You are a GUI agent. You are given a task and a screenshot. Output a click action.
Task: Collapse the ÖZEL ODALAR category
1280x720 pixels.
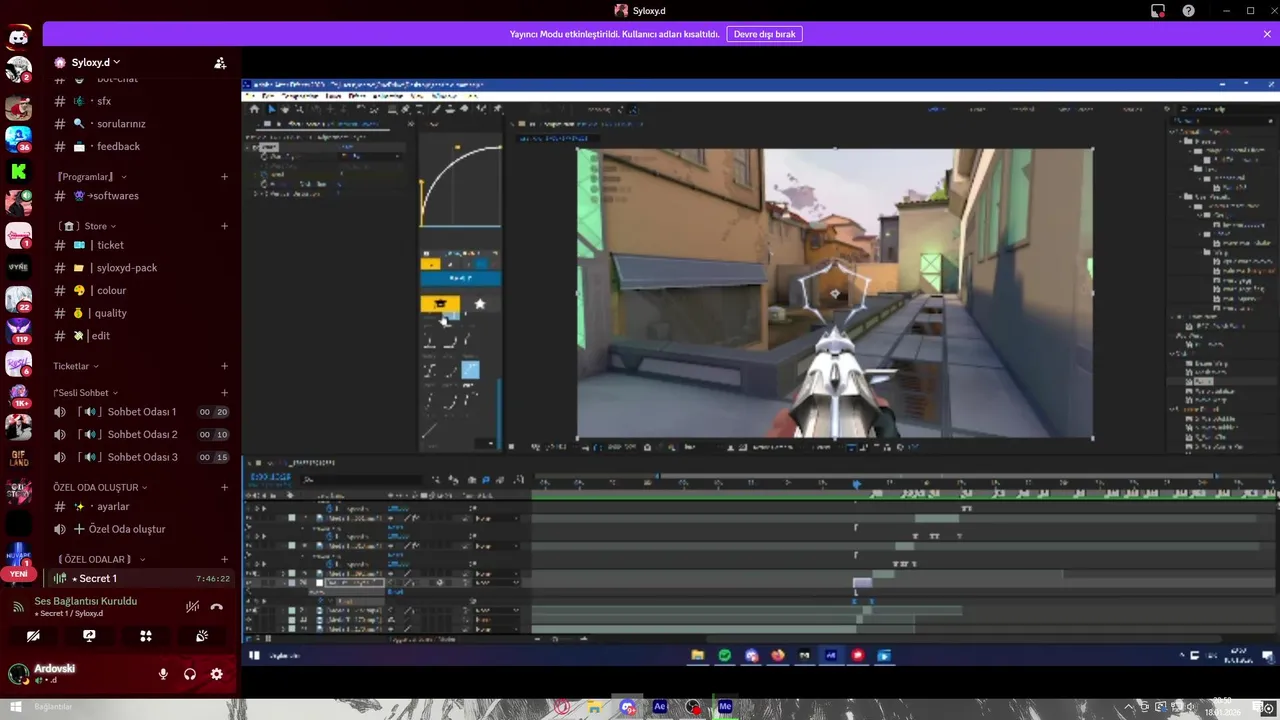pyautogui.click(x=100, y=559)
